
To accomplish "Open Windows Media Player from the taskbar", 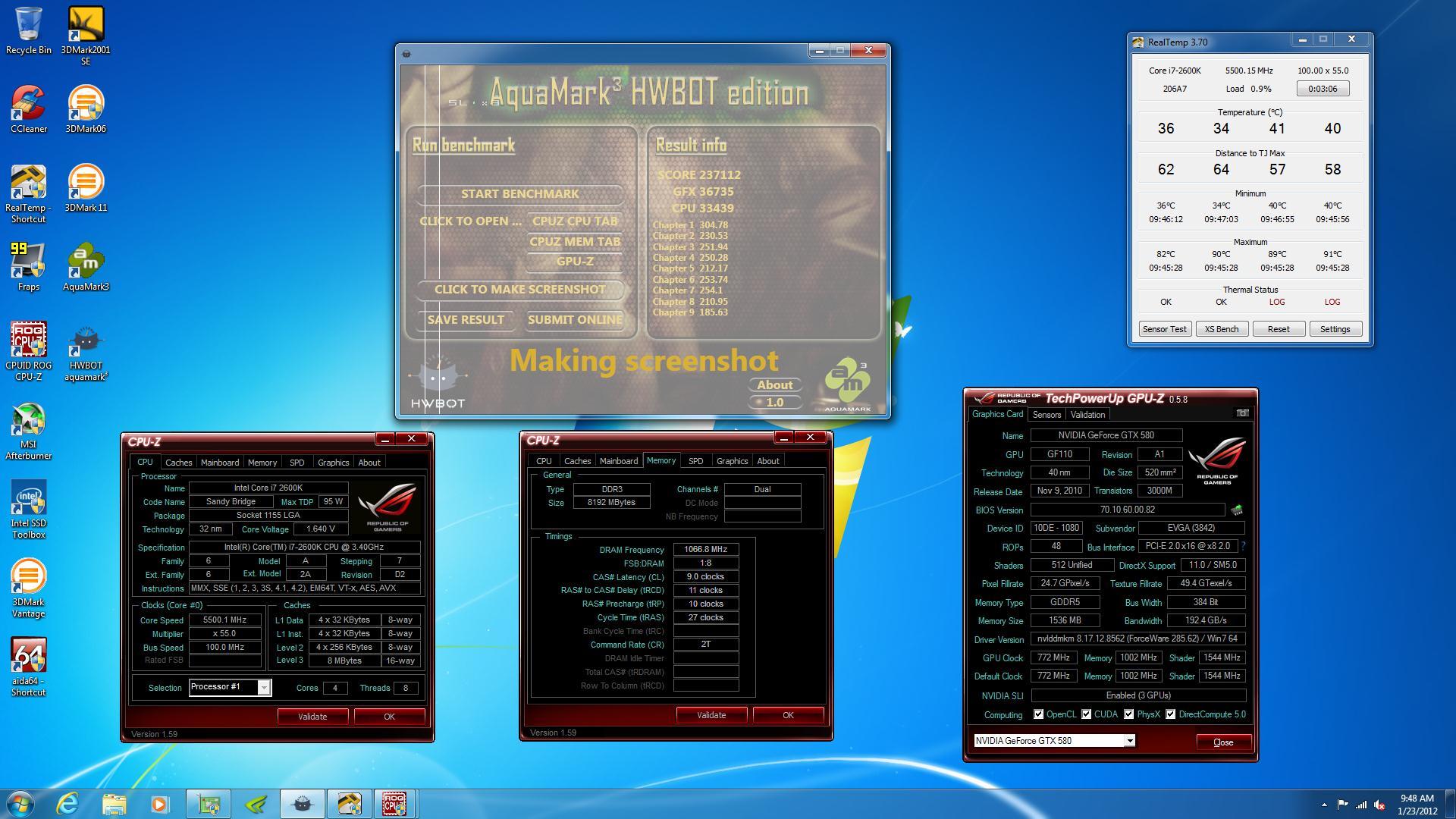I will click(x=159, y=804).
